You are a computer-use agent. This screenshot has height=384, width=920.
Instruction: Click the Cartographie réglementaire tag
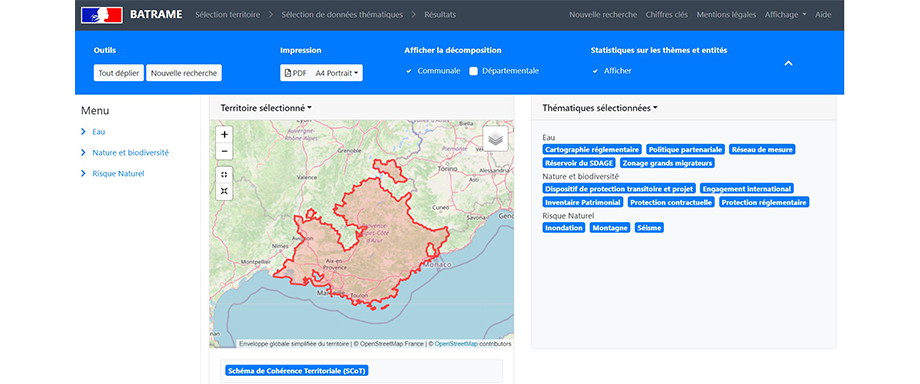coord(592,150)
